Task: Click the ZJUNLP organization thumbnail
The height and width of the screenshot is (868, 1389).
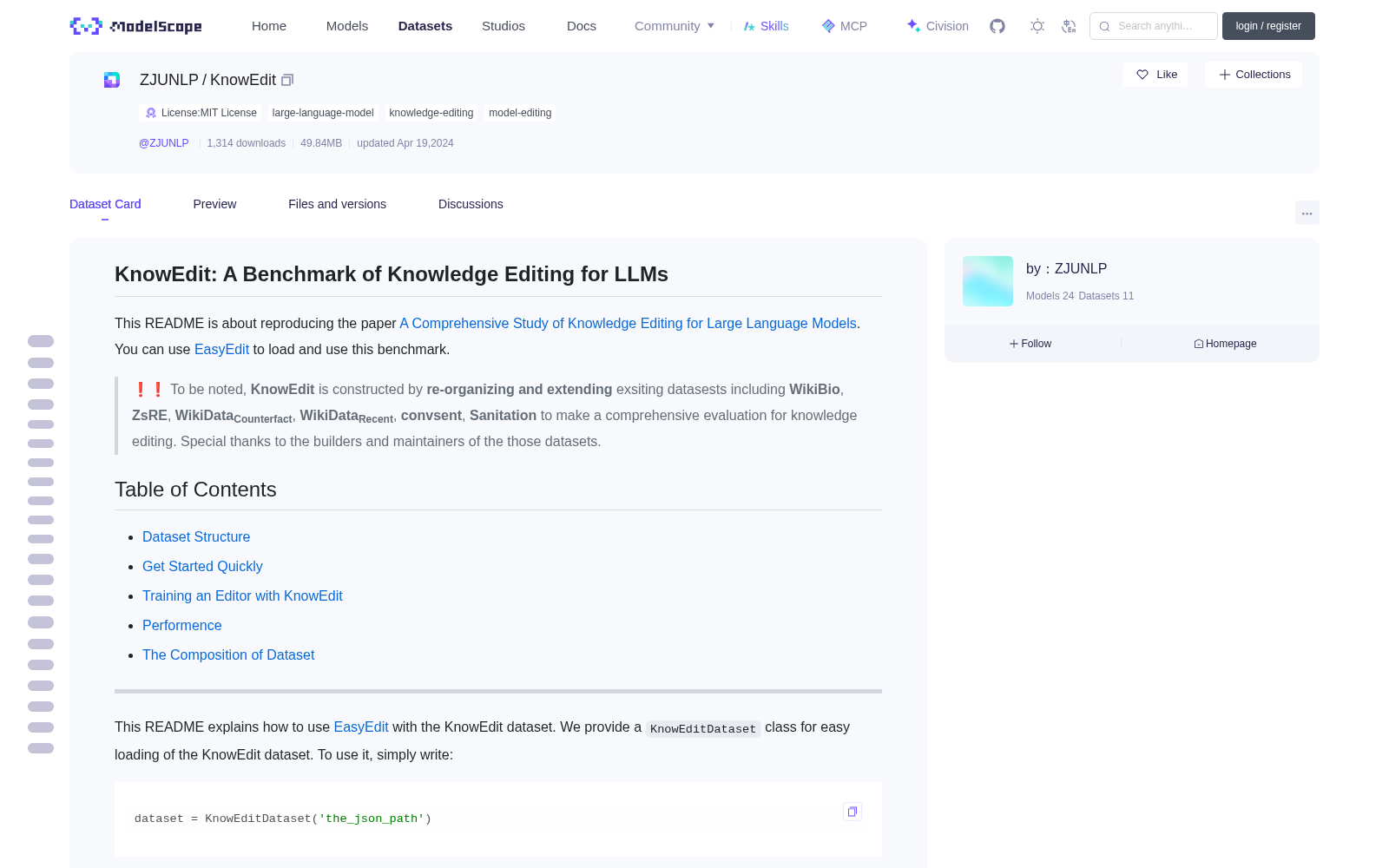Action: pyautogui.click(x=988, y=281)
